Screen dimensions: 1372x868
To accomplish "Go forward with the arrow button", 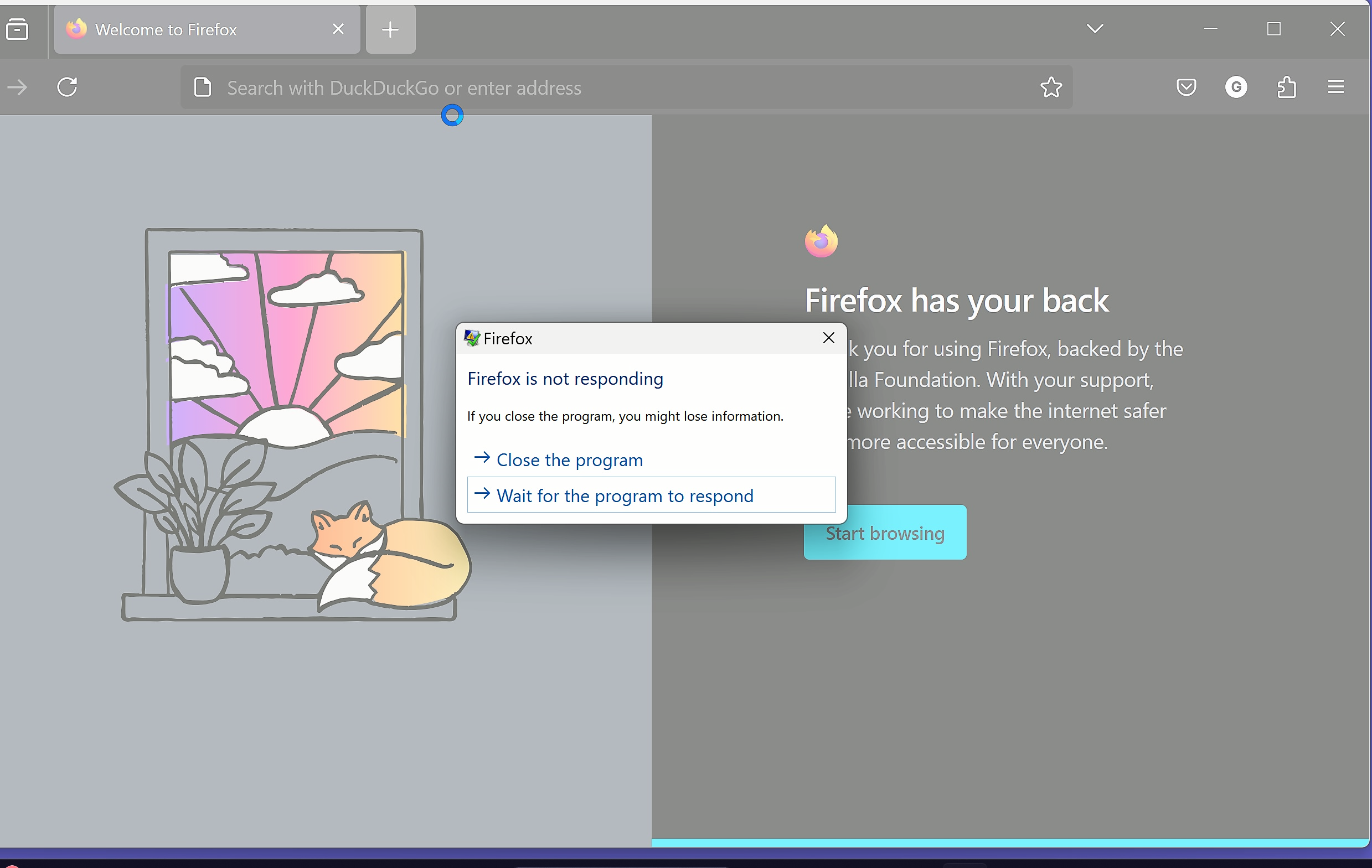I will pyautogui.click(x=18, y=87).
